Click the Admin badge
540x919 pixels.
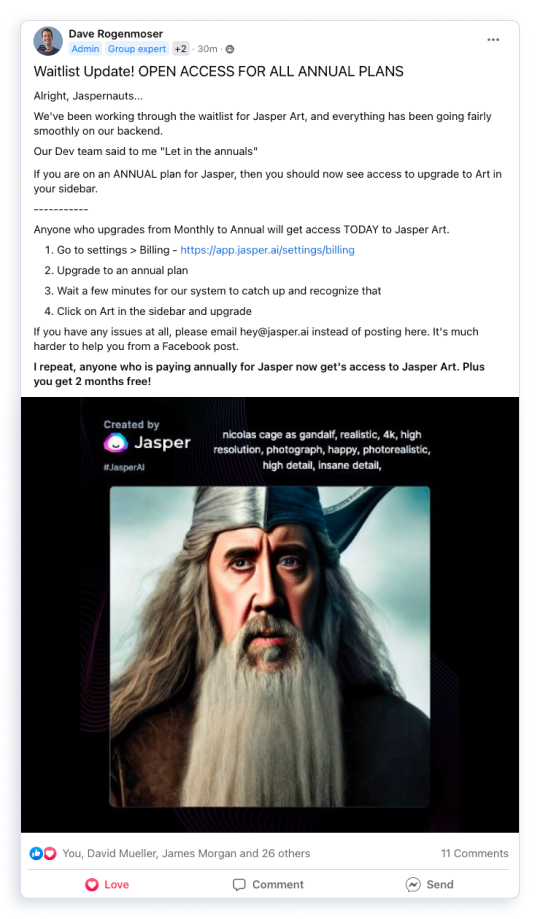click(x=86, y=49)
